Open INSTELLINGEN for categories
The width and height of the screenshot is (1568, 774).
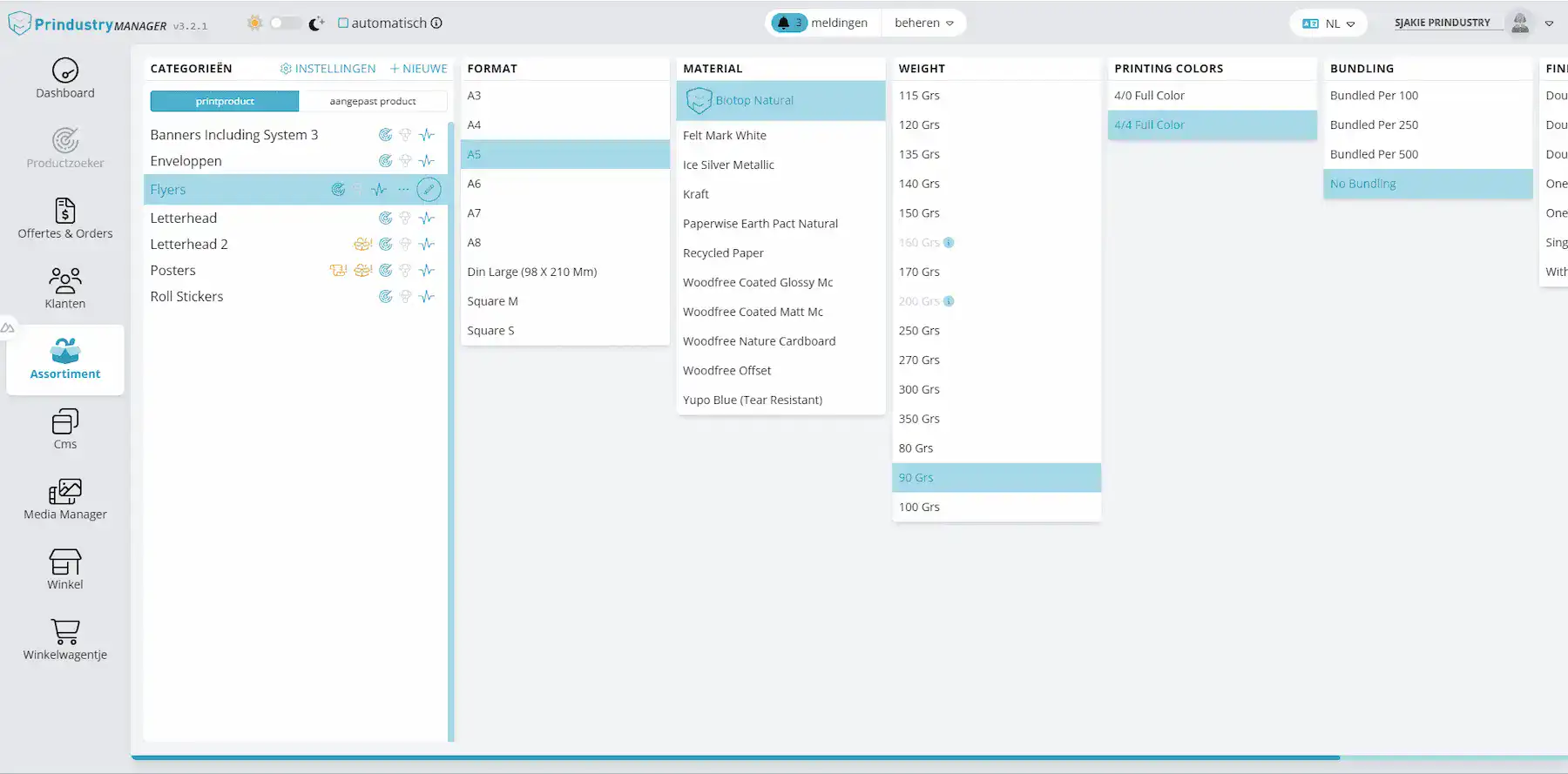coord(328,68)
